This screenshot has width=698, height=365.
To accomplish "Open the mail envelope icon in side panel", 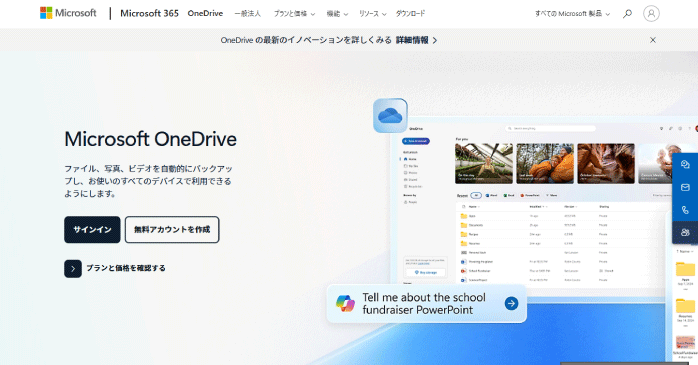I will (685, 187).
